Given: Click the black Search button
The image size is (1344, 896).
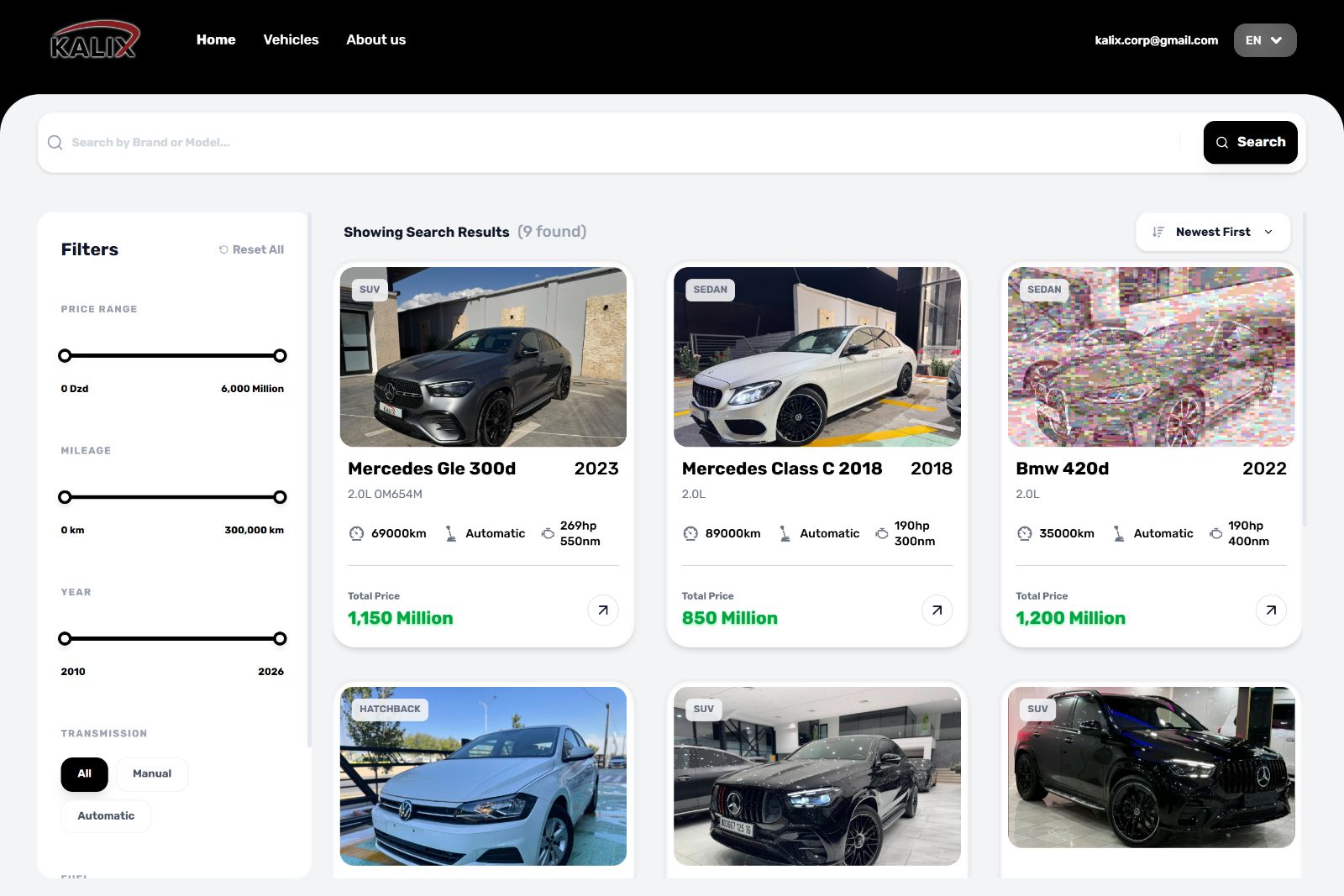Looking at the screenshot, I should click(1250, 143).
